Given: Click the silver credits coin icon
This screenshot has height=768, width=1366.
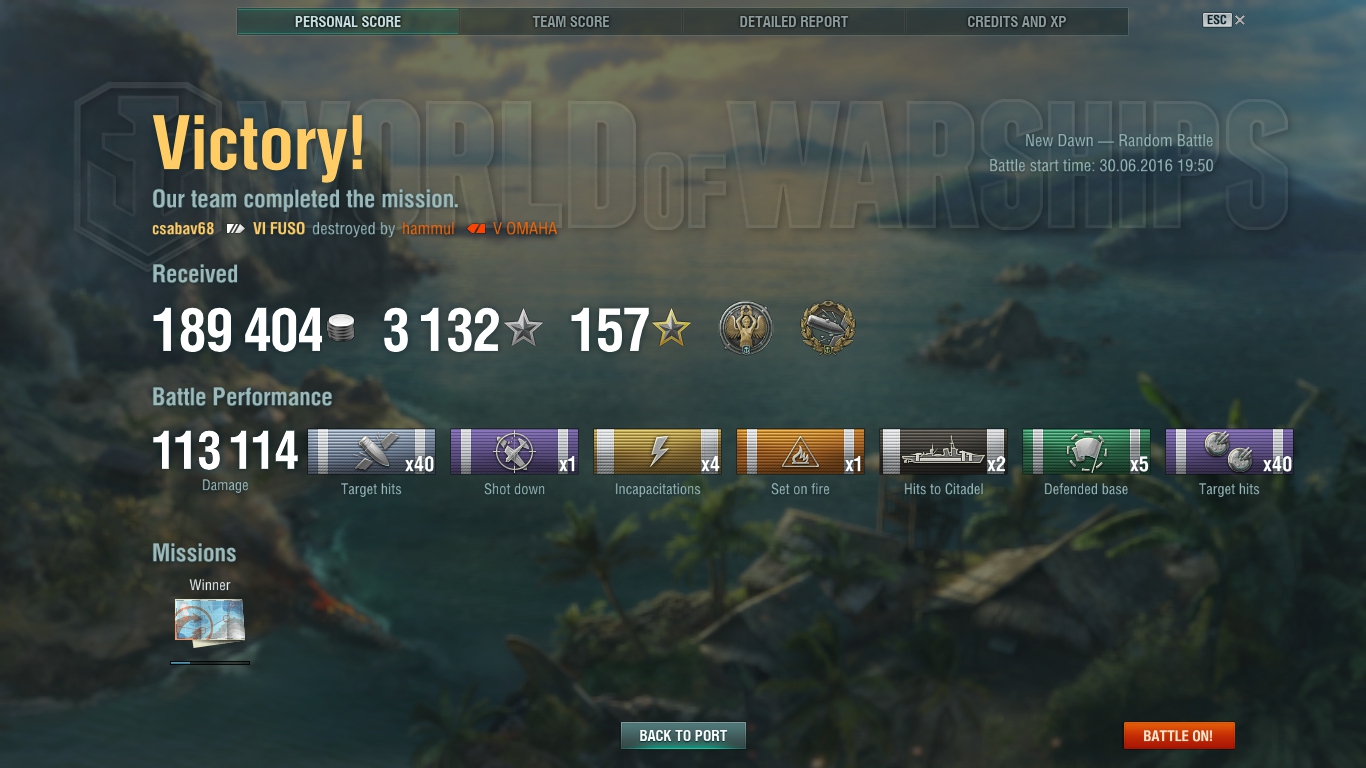Looking at the screenshot, I should coord(341,329).
